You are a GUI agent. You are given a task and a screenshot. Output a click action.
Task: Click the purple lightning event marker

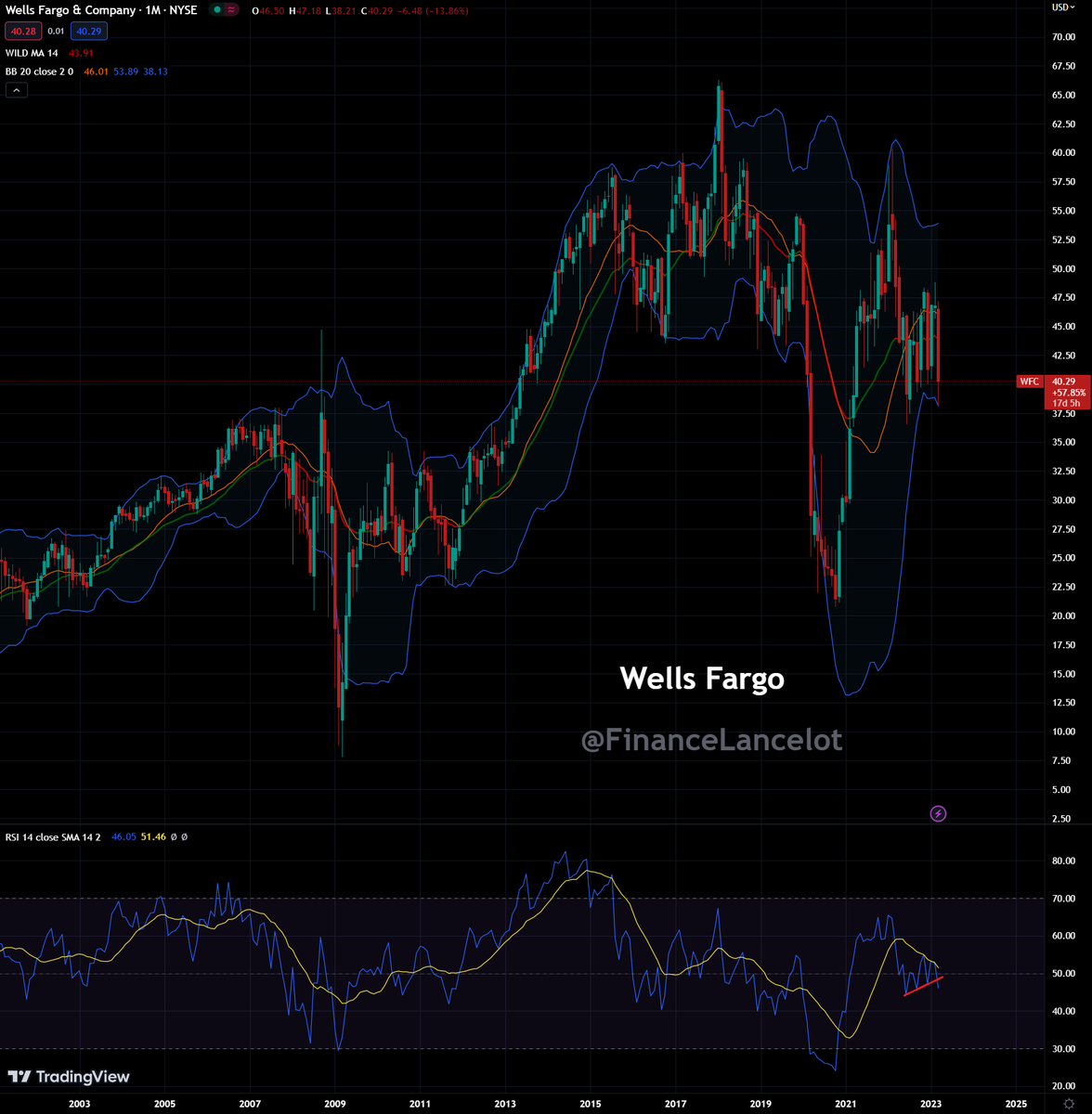point(938,814)
